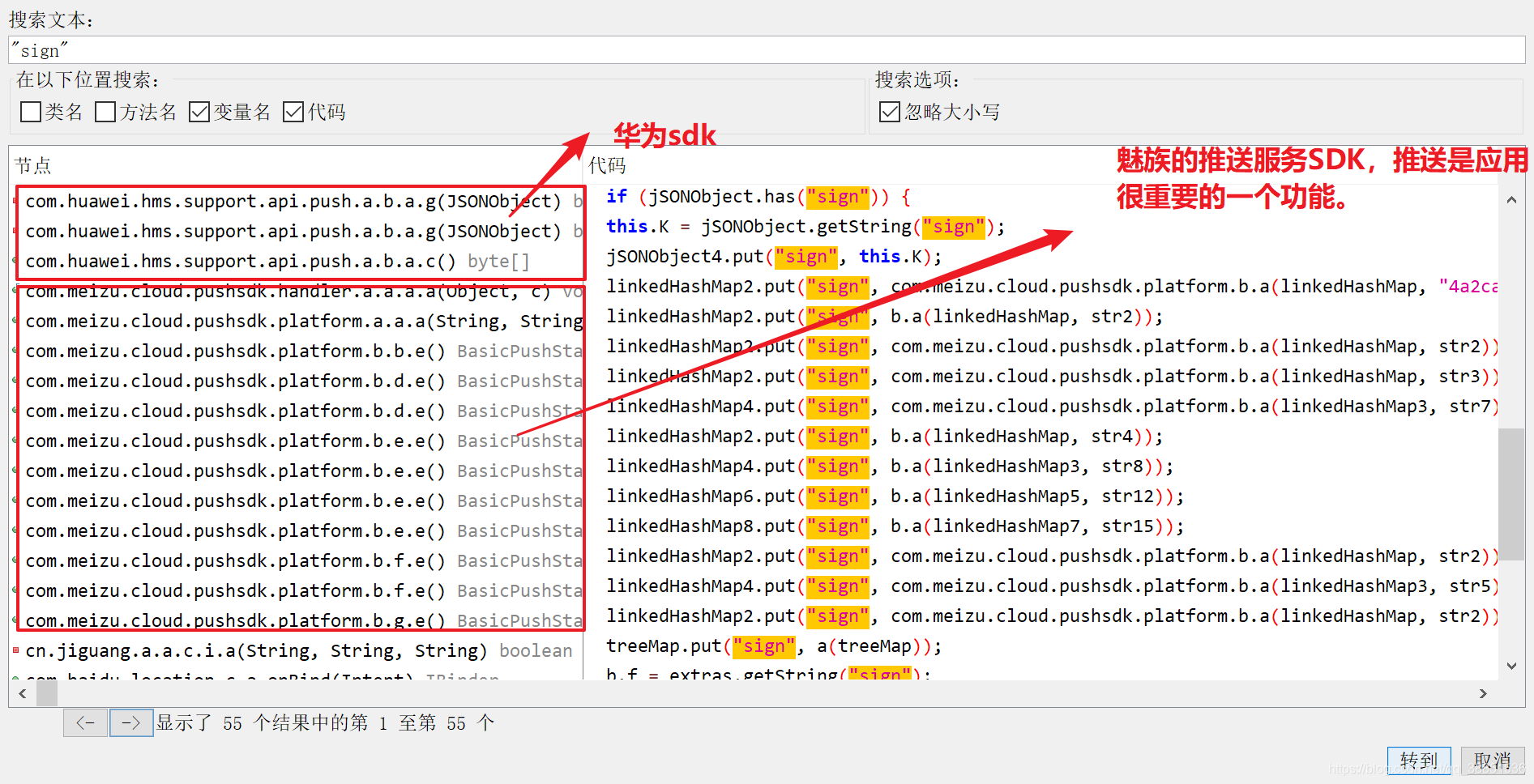Select code line this.K = jSONObject.getString
The height and width of the screenshot is (784, 1534).
pyautogui.click(x=805, y=227)
